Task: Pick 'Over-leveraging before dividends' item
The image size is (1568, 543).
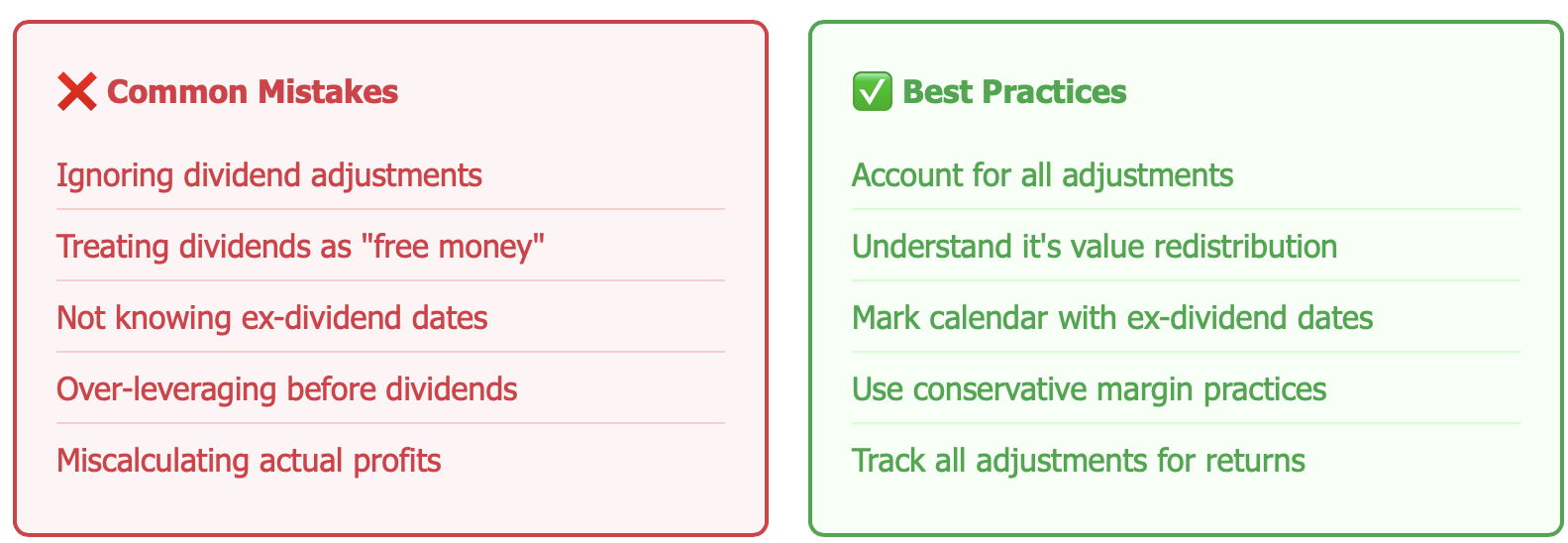Action: (x=286, y=389)
